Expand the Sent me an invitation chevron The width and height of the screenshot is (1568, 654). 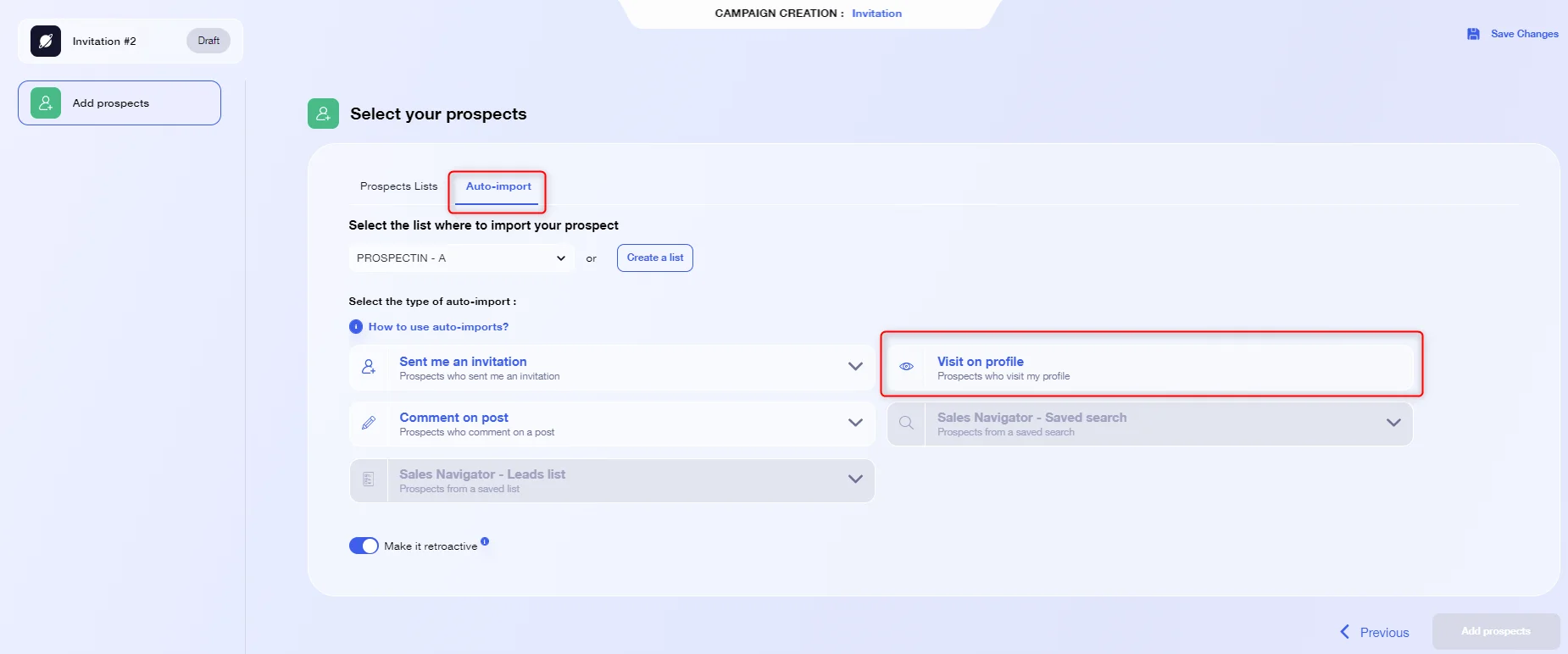[855, 367]
